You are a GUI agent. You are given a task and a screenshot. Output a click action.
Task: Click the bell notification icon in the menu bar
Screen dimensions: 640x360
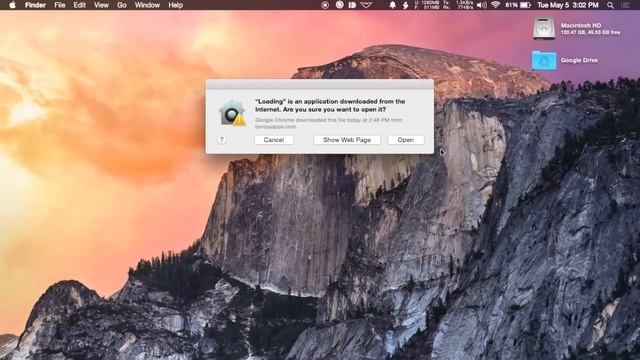click(392, 5)
